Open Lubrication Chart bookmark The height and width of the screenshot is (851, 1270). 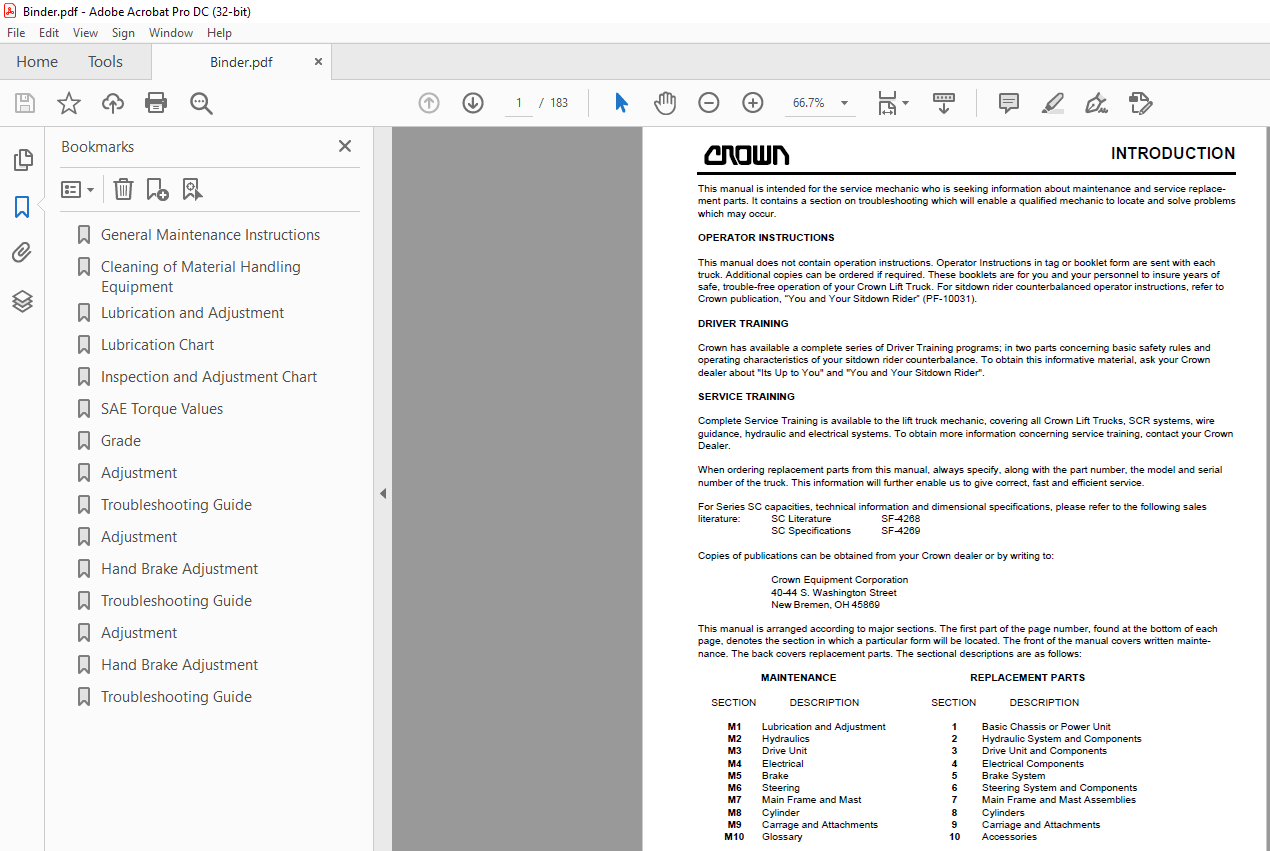pos(157,345)
